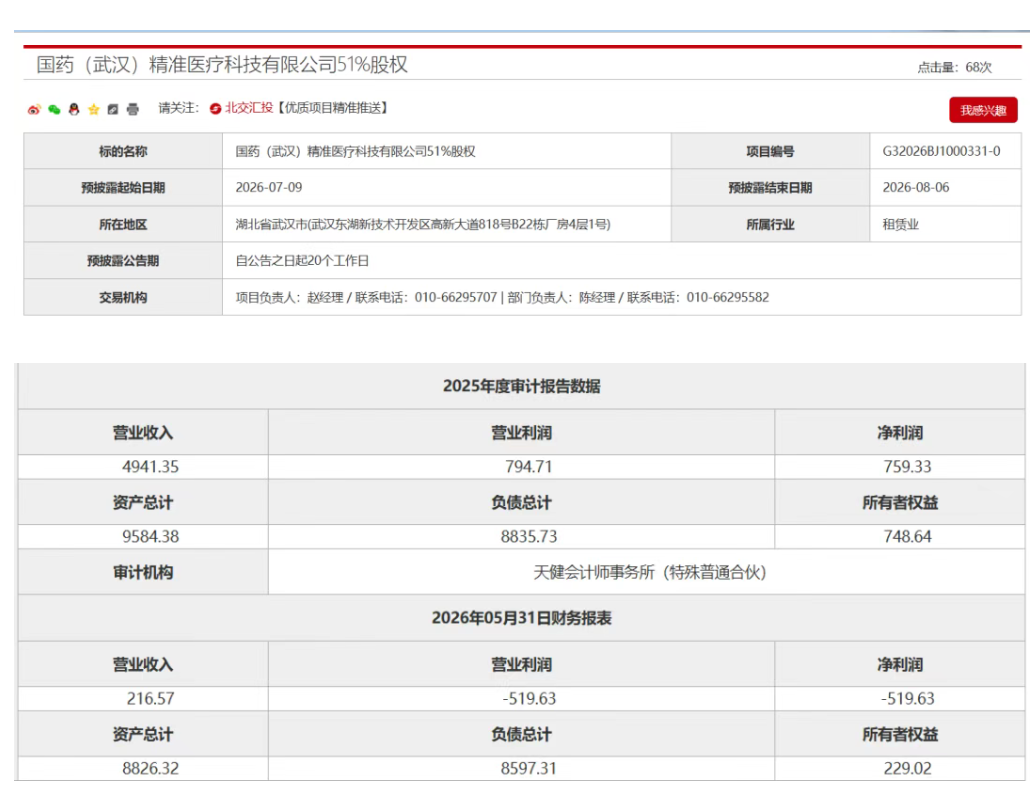The height and width of the screenshot is (798, 1034).
Task: Select 2025 owner's equity 748.64
Action: [x=907, y=536]
